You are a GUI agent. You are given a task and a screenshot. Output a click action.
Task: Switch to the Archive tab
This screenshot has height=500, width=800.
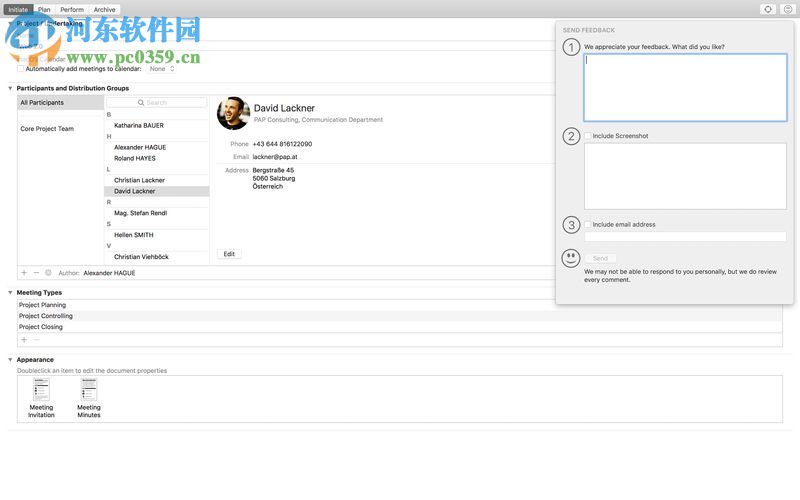point(105,10)
